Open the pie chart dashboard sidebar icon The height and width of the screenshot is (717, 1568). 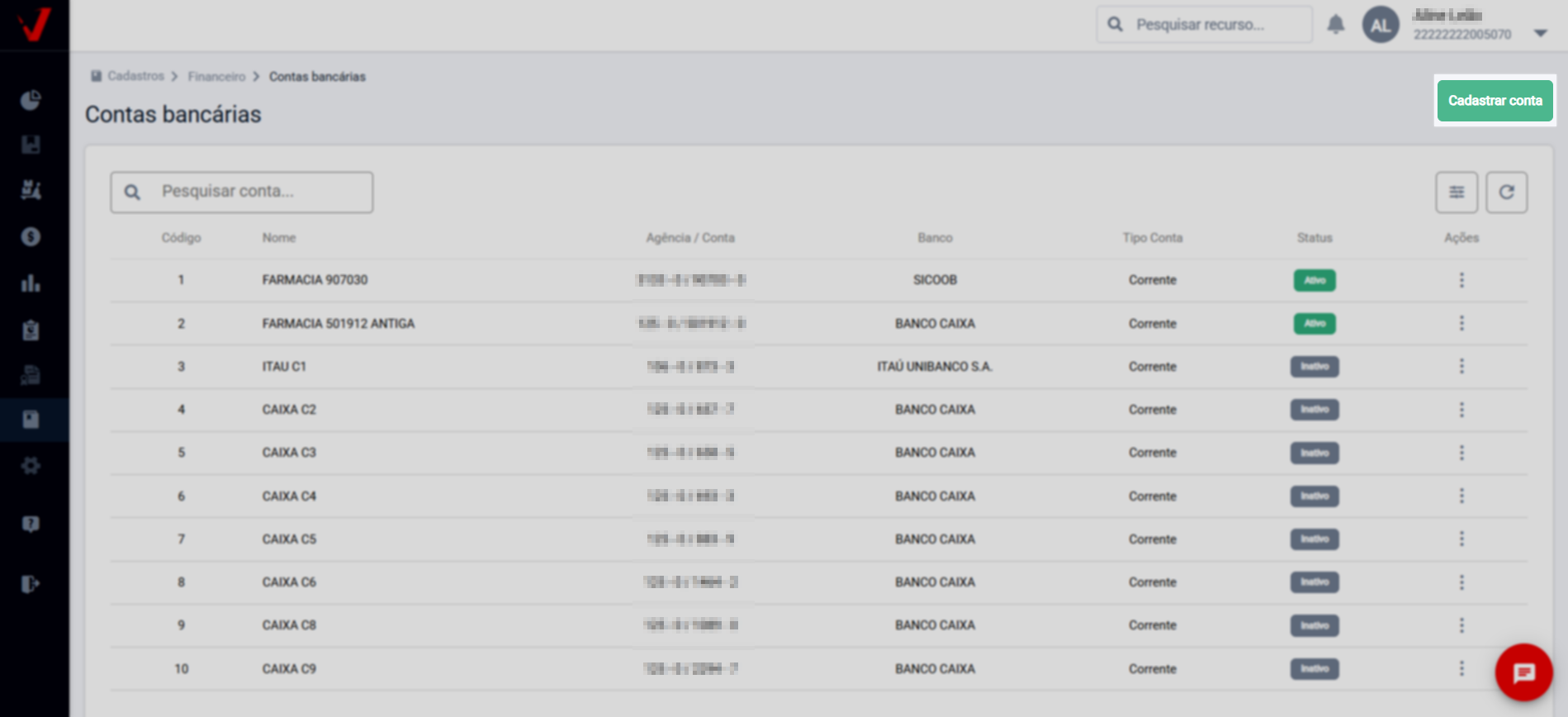[x=31, y=101]
